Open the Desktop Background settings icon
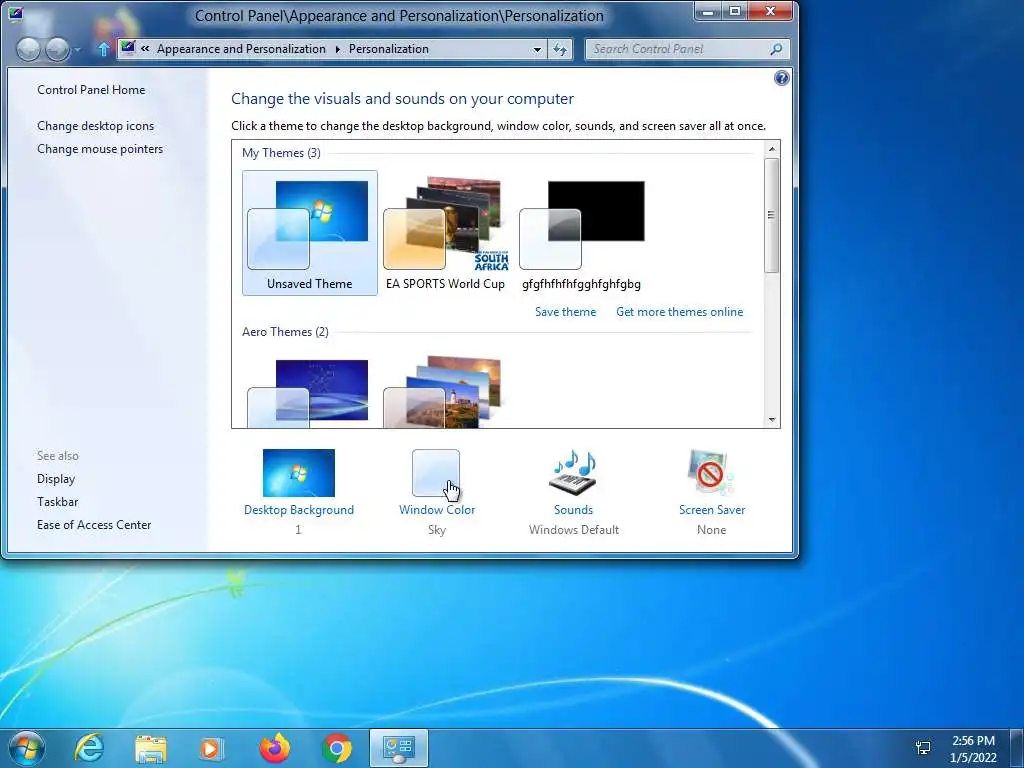The image size is (1024, 768). tap(298, 473)
